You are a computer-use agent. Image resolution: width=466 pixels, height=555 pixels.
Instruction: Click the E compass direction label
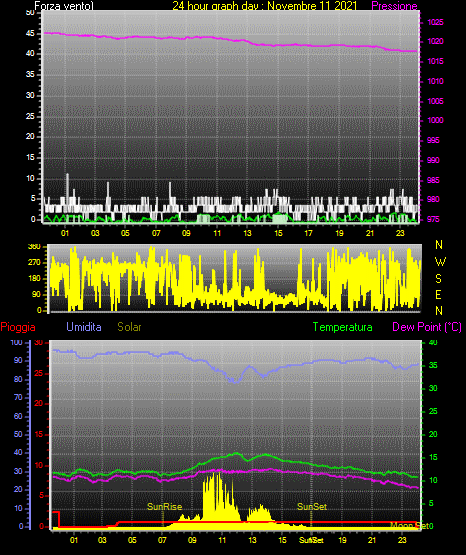439,294
